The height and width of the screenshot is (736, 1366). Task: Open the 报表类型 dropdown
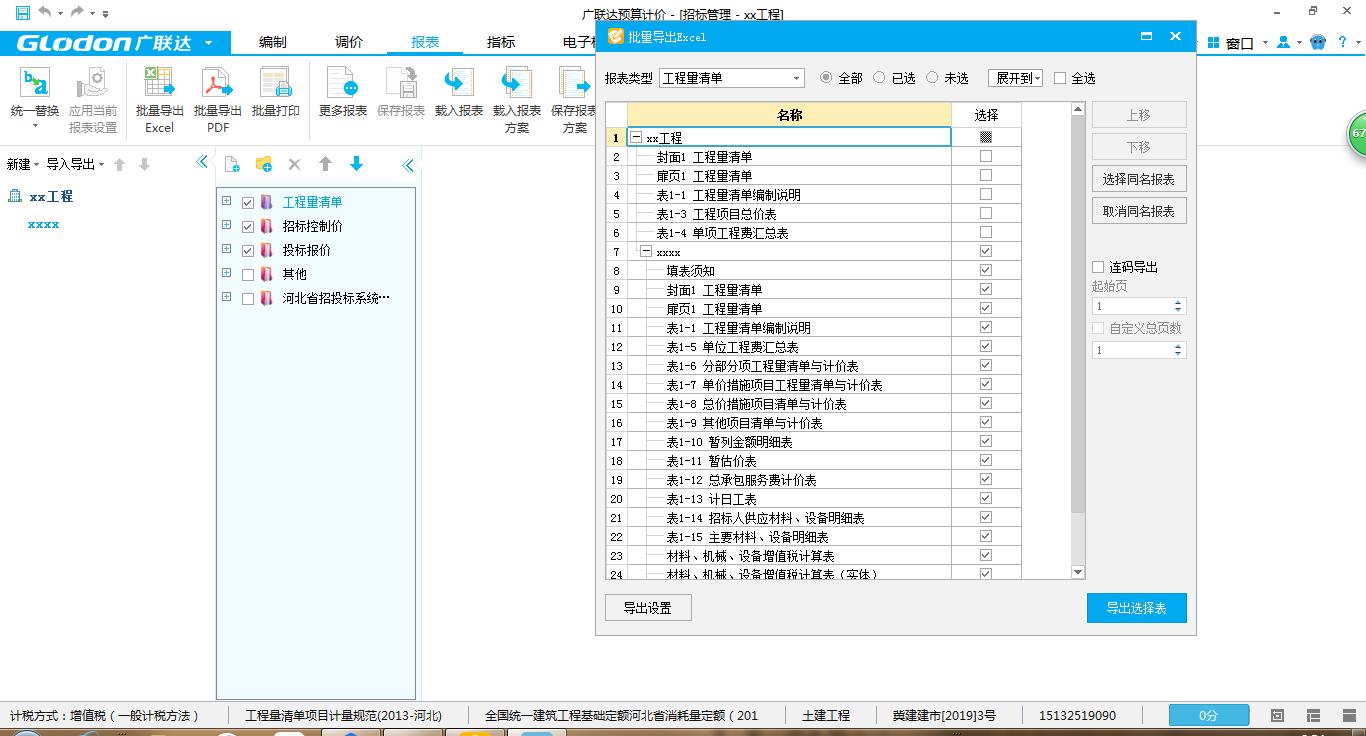(797, 77)
